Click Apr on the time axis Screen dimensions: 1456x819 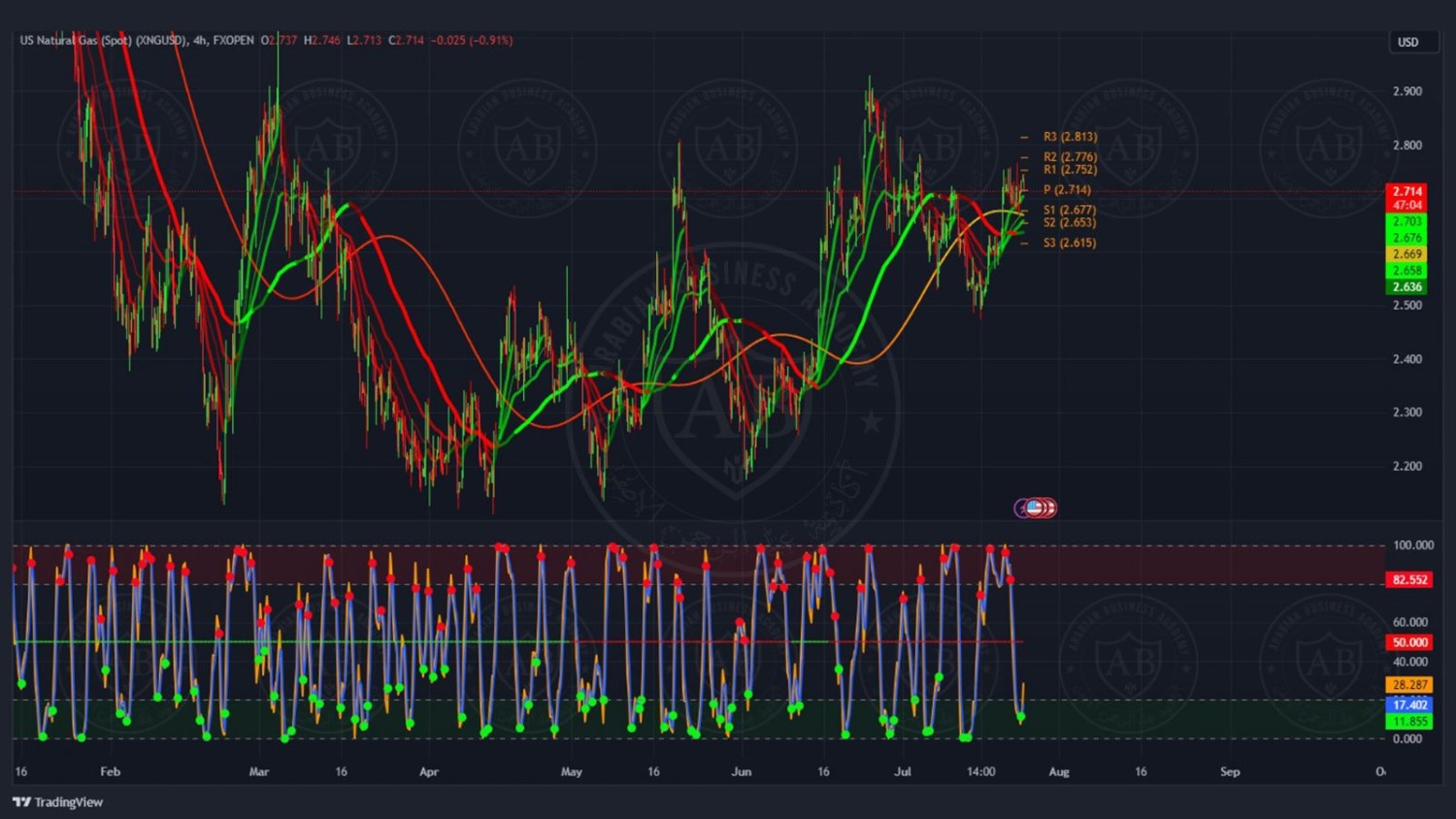(x=429, y=772)
